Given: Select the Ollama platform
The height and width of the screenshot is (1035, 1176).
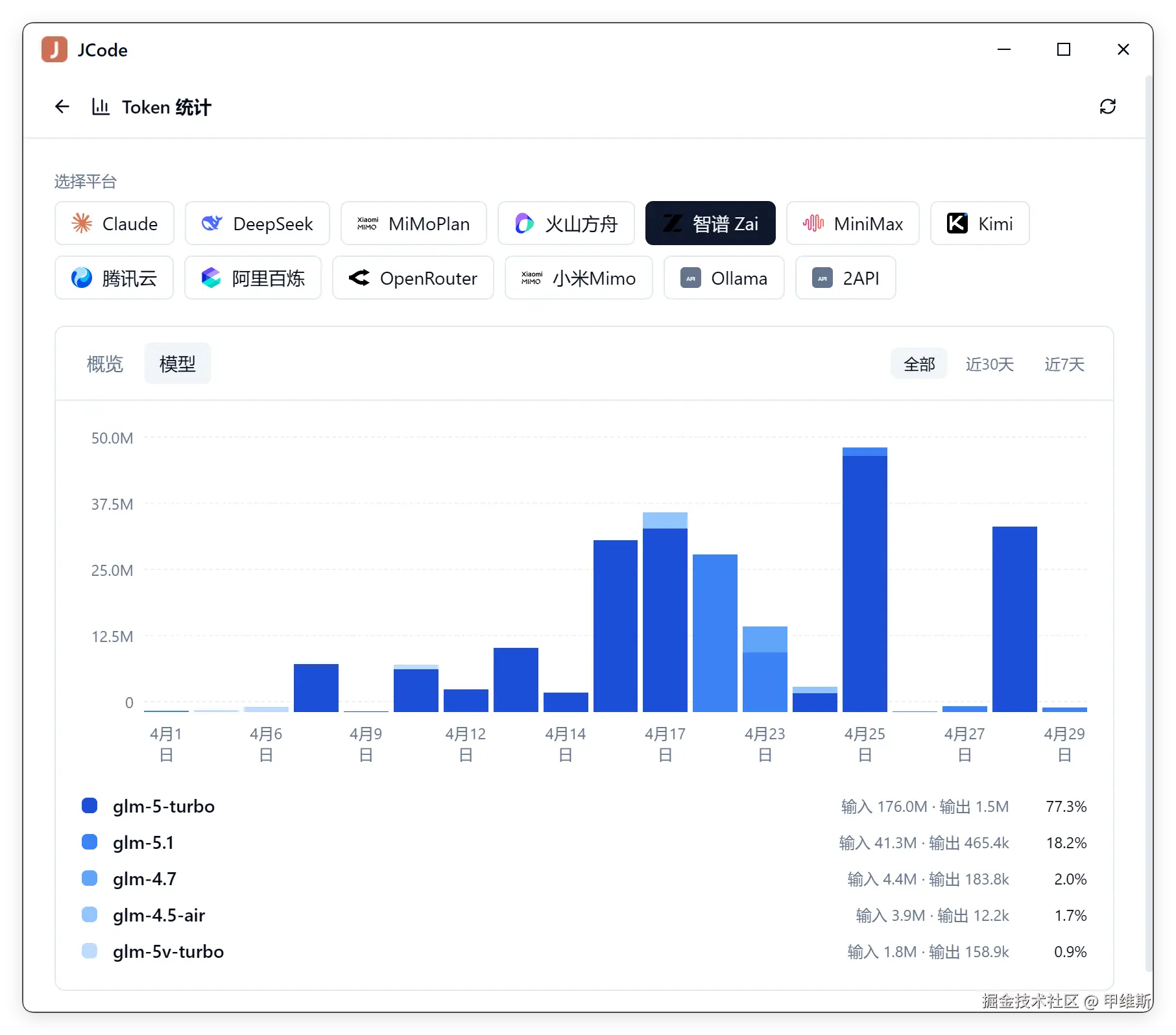Looking at the screenshot, I should [724, 278].
